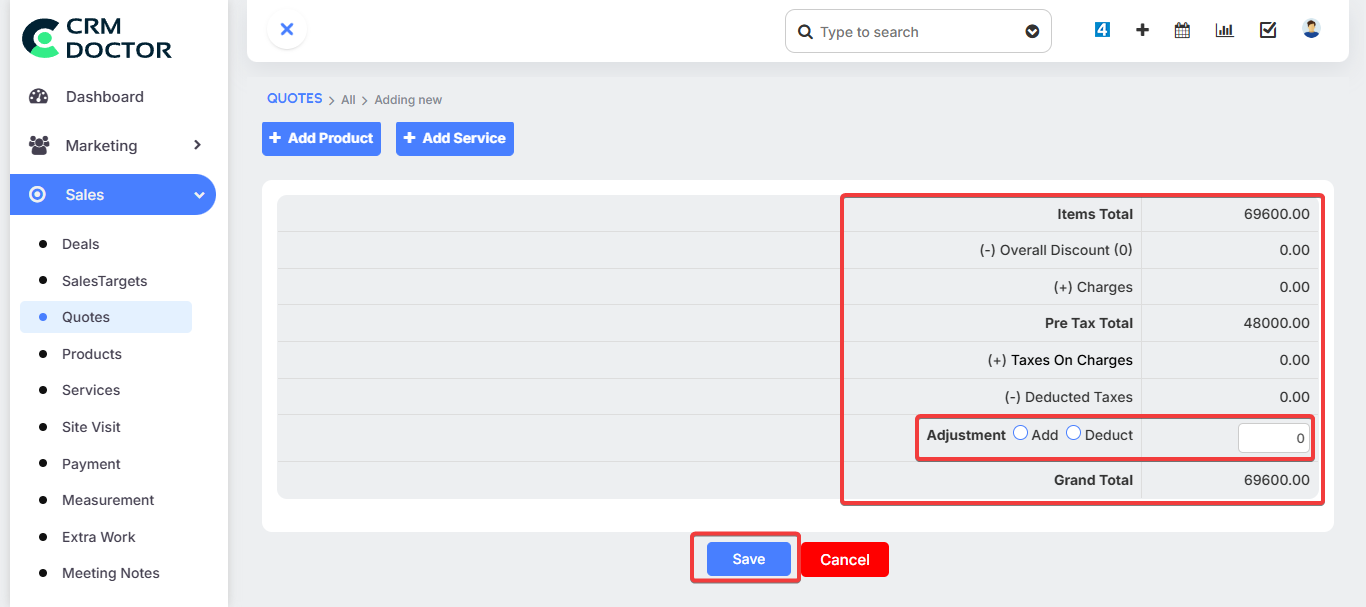Collapse the Sales menu section

pos(199,195)
